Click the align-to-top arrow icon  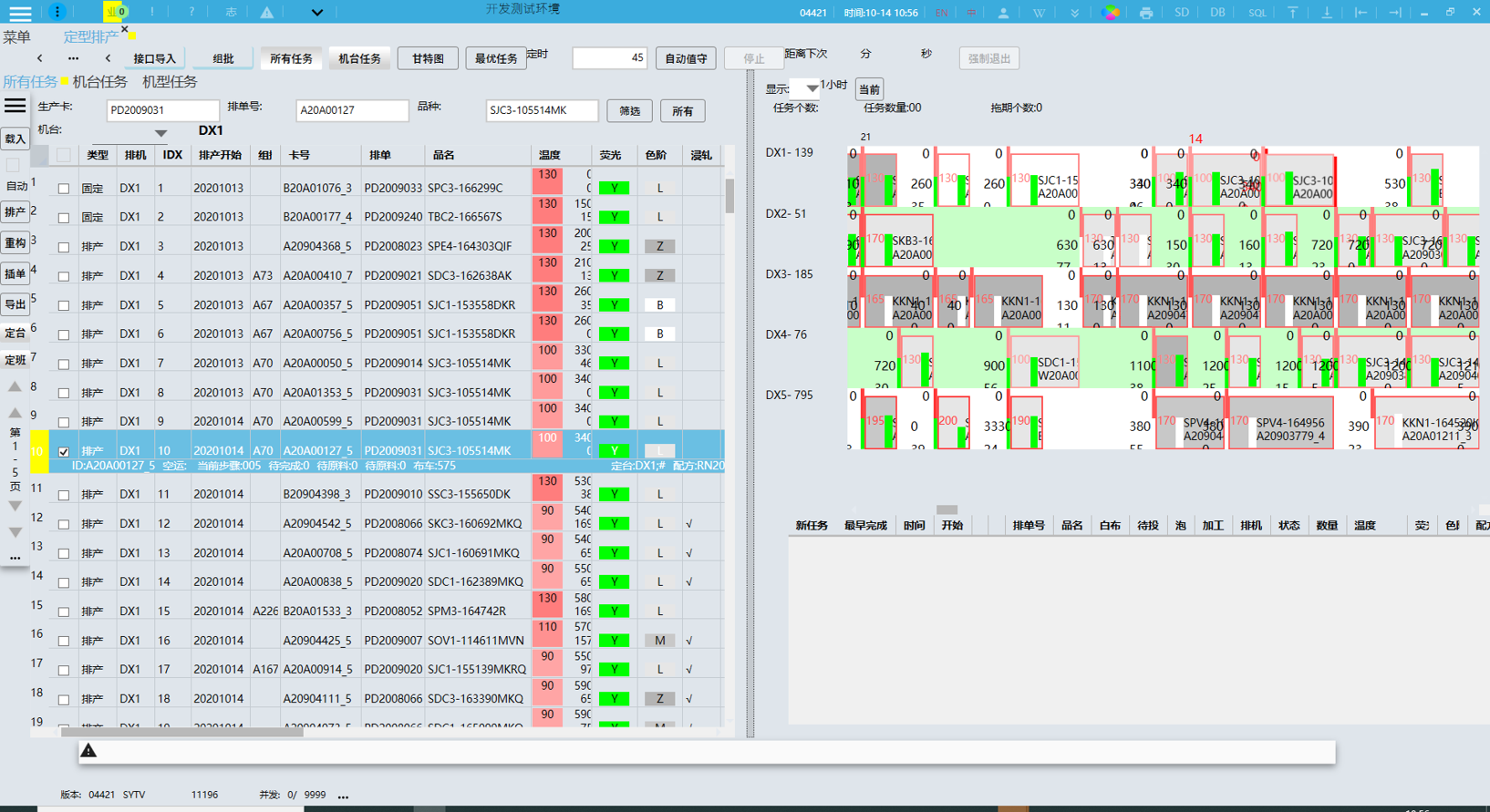click(x=1292, y=13)
